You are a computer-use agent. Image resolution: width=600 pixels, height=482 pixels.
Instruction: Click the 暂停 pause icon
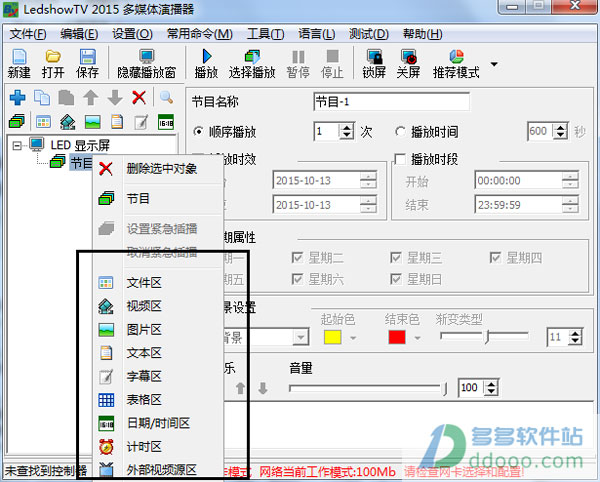[298, 64]
